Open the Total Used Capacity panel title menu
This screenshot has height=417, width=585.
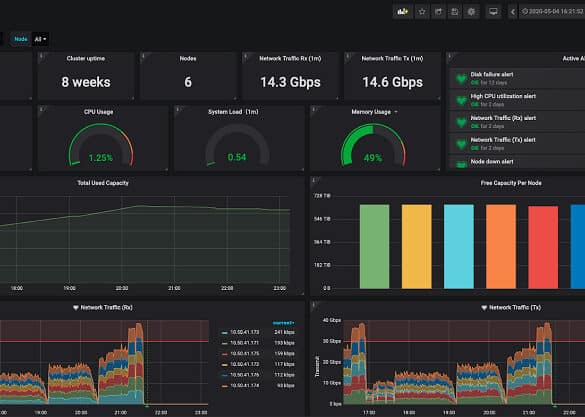tap(103, 183)
